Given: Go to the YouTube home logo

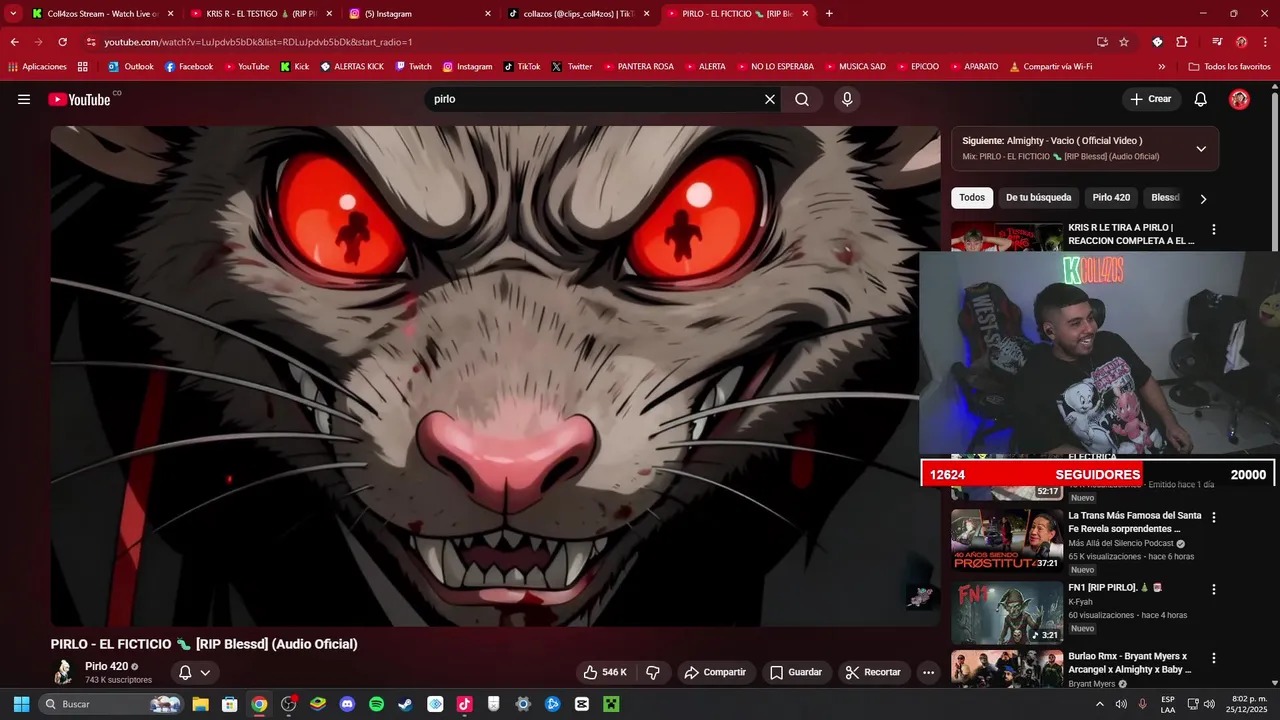Looking at the screenshot, I should click(79, 99).
